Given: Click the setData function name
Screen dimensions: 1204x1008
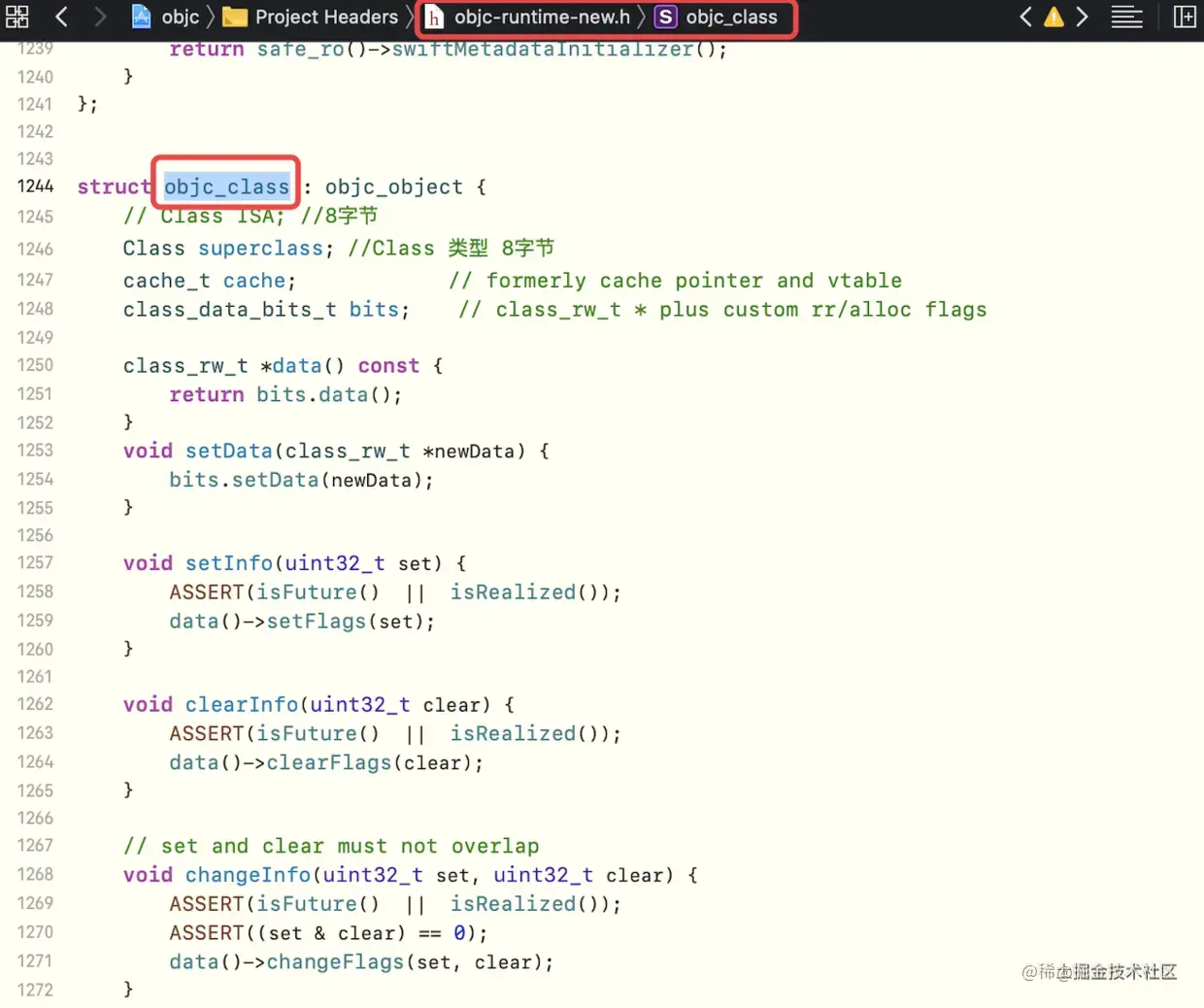Looking at the screenshot, I should click(229, 452).
